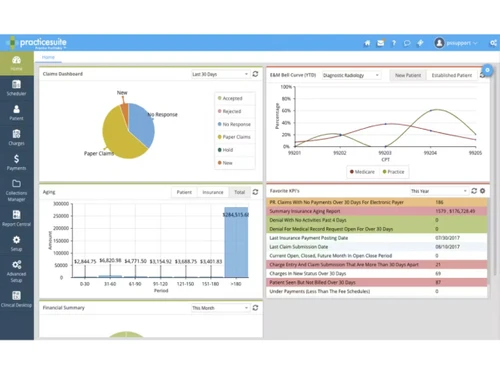Click the question mark help icon
The image size is (500, 375).
tap(394, 43)
